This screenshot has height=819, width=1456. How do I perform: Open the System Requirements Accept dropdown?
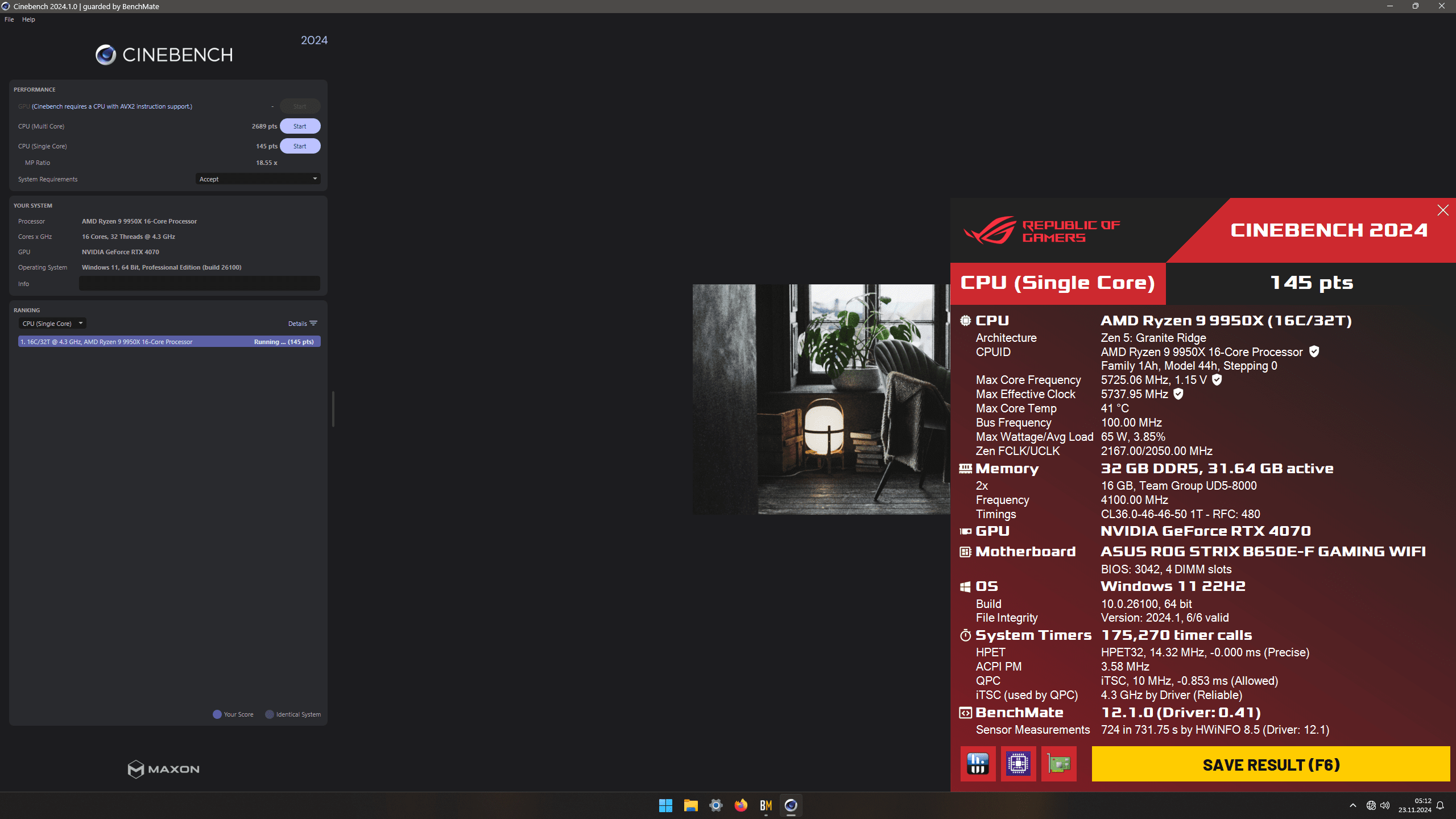click(x=258, y=179)
